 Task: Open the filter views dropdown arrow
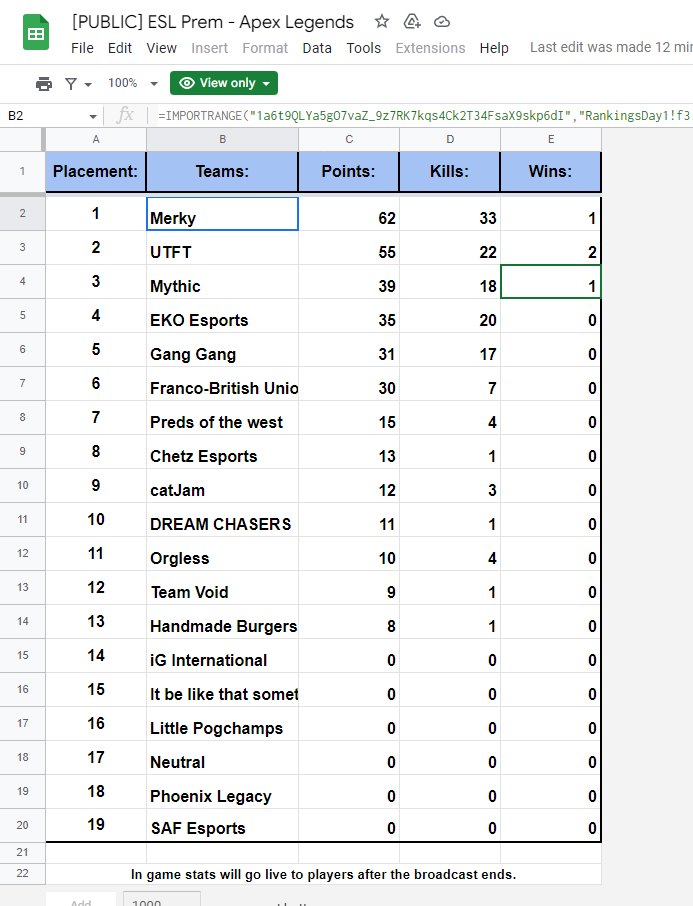coord(88,84)
